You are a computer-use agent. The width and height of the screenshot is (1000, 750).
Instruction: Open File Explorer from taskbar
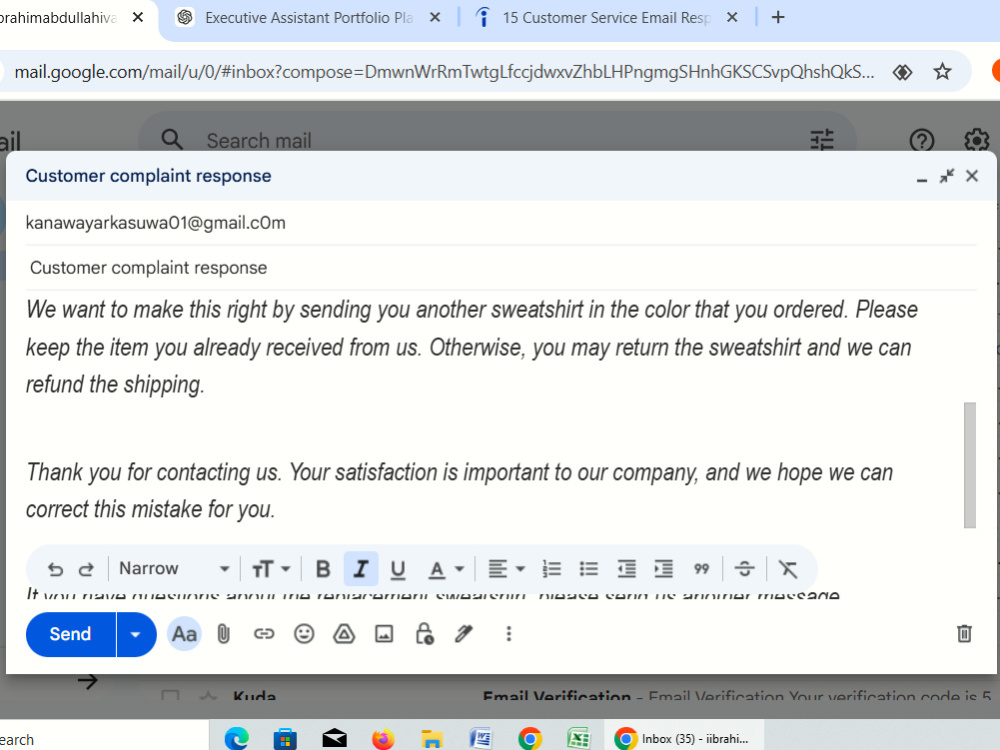[x=432, y=739]
